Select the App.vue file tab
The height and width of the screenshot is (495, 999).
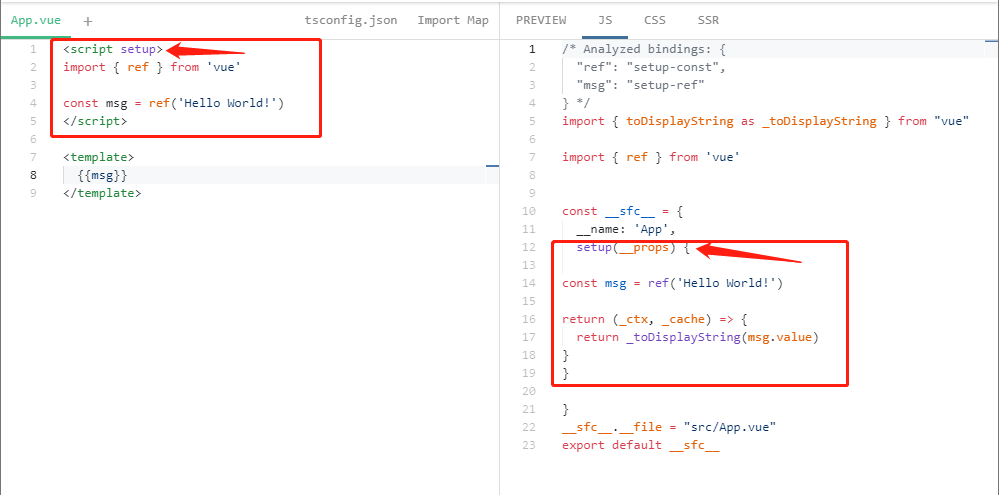coord(36,20)
